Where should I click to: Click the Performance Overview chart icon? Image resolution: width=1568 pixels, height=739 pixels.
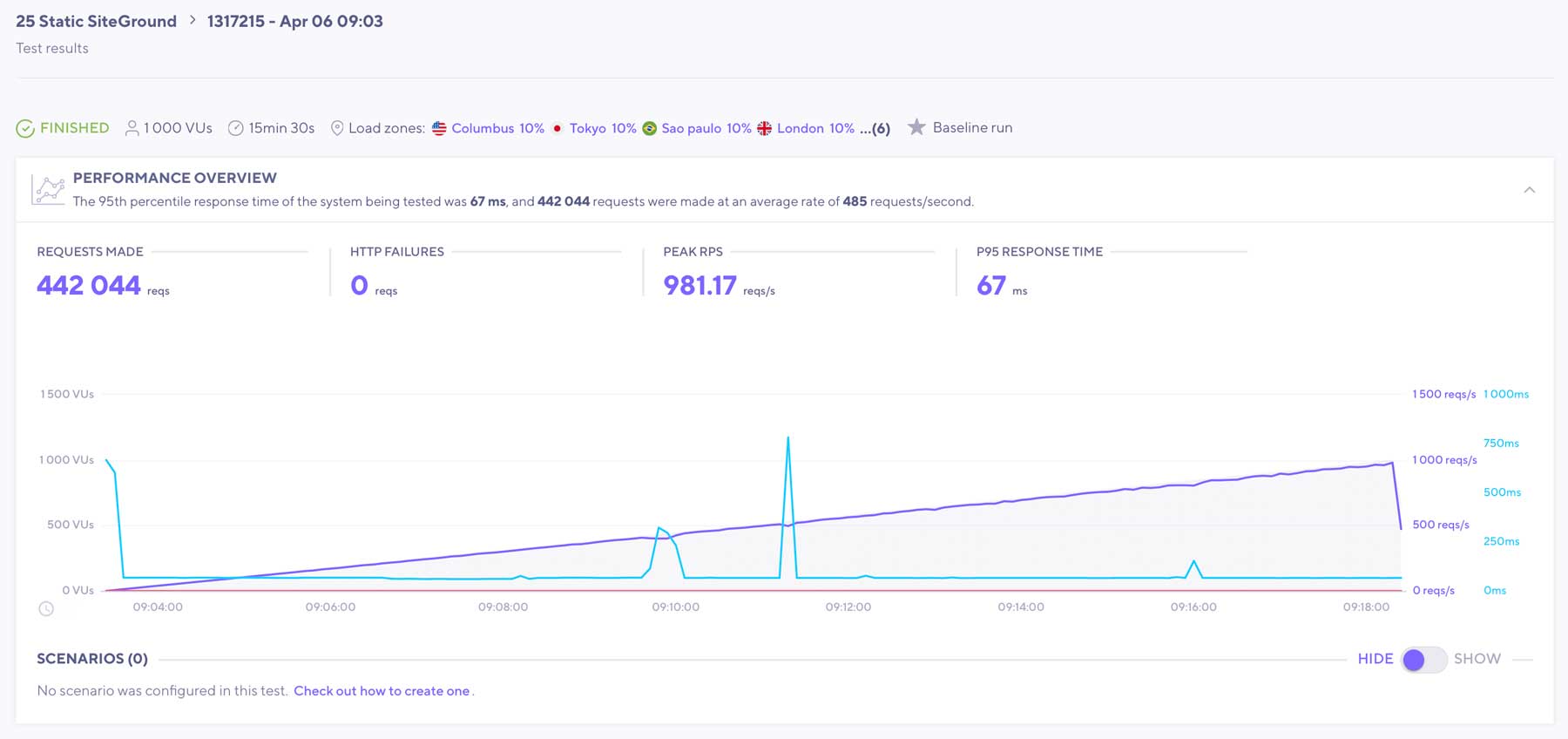pyautogui.click(x=49, y=189)
